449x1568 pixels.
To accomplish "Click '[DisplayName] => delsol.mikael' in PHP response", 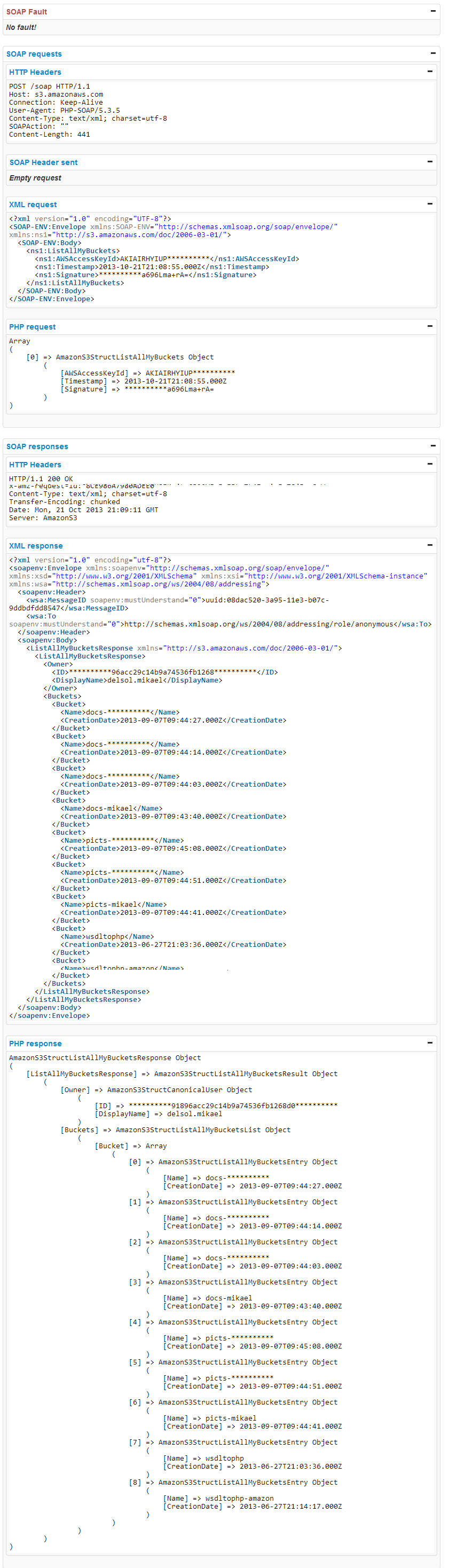I will tap(158, 1114).
